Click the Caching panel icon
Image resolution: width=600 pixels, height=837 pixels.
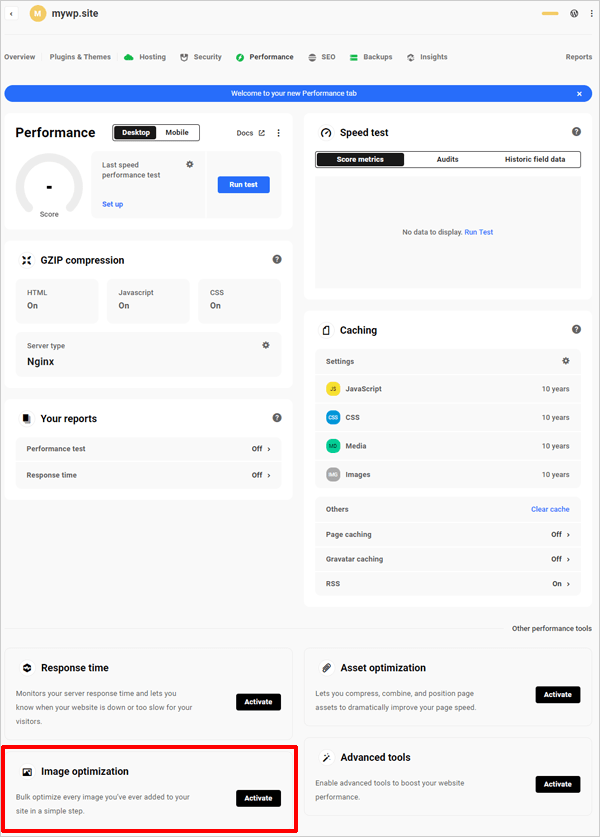pos(324,330)
